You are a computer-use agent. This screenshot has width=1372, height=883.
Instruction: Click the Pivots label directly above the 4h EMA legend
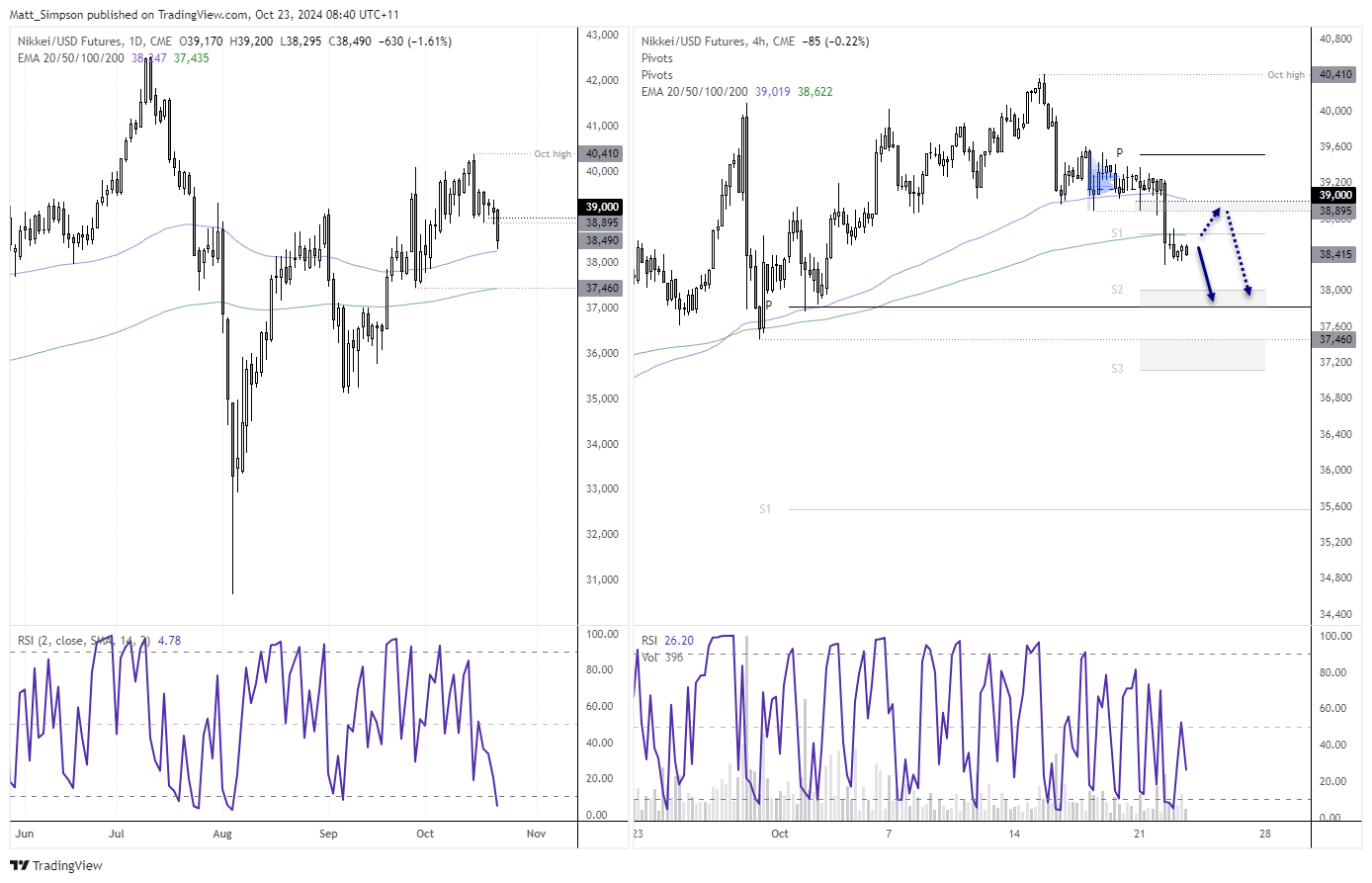[x=656, y=75]
